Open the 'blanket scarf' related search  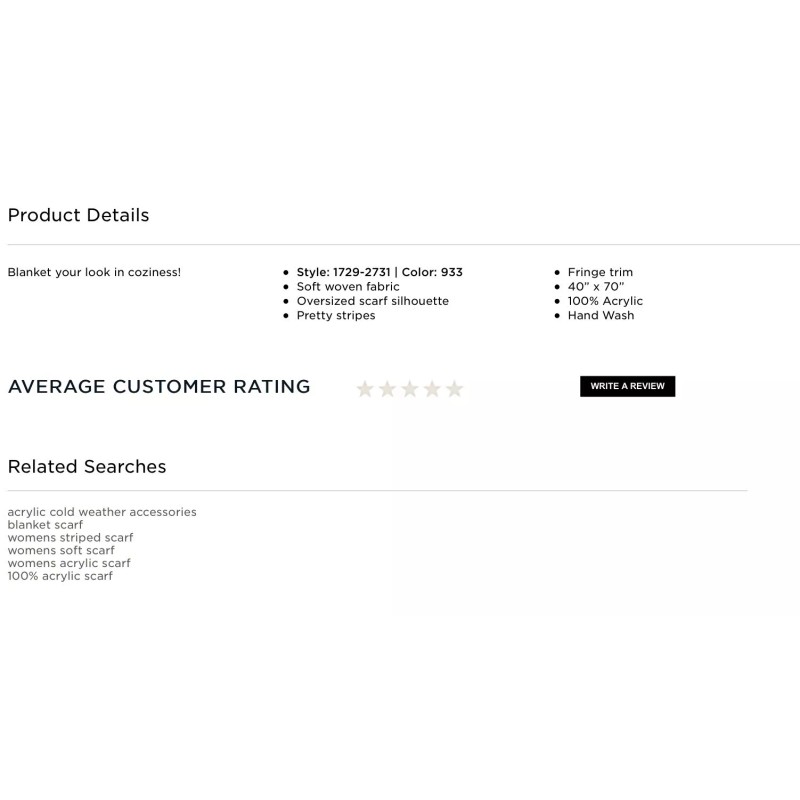coord(45,525)
